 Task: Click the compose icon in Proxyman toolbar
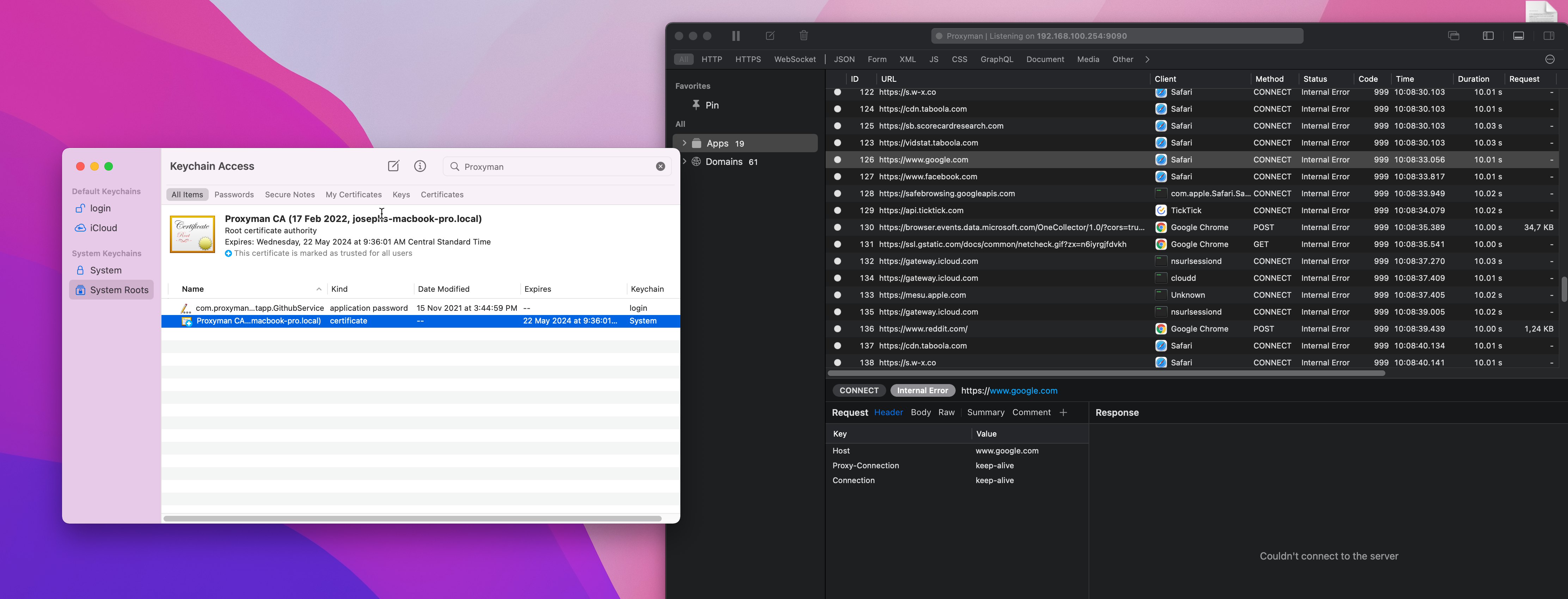tap(770, 36)
